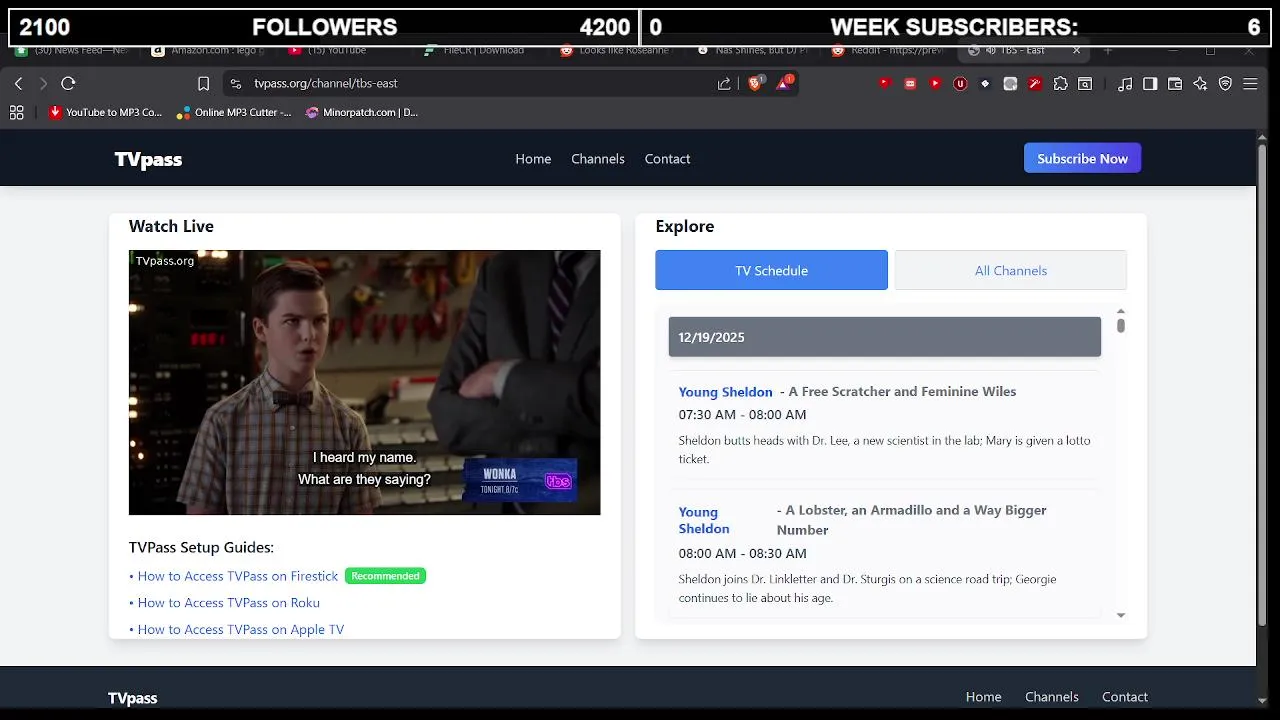Toggle the browser sidebar panel icon
Viewport: 1280px width, 720px height.
point(1150,84)
